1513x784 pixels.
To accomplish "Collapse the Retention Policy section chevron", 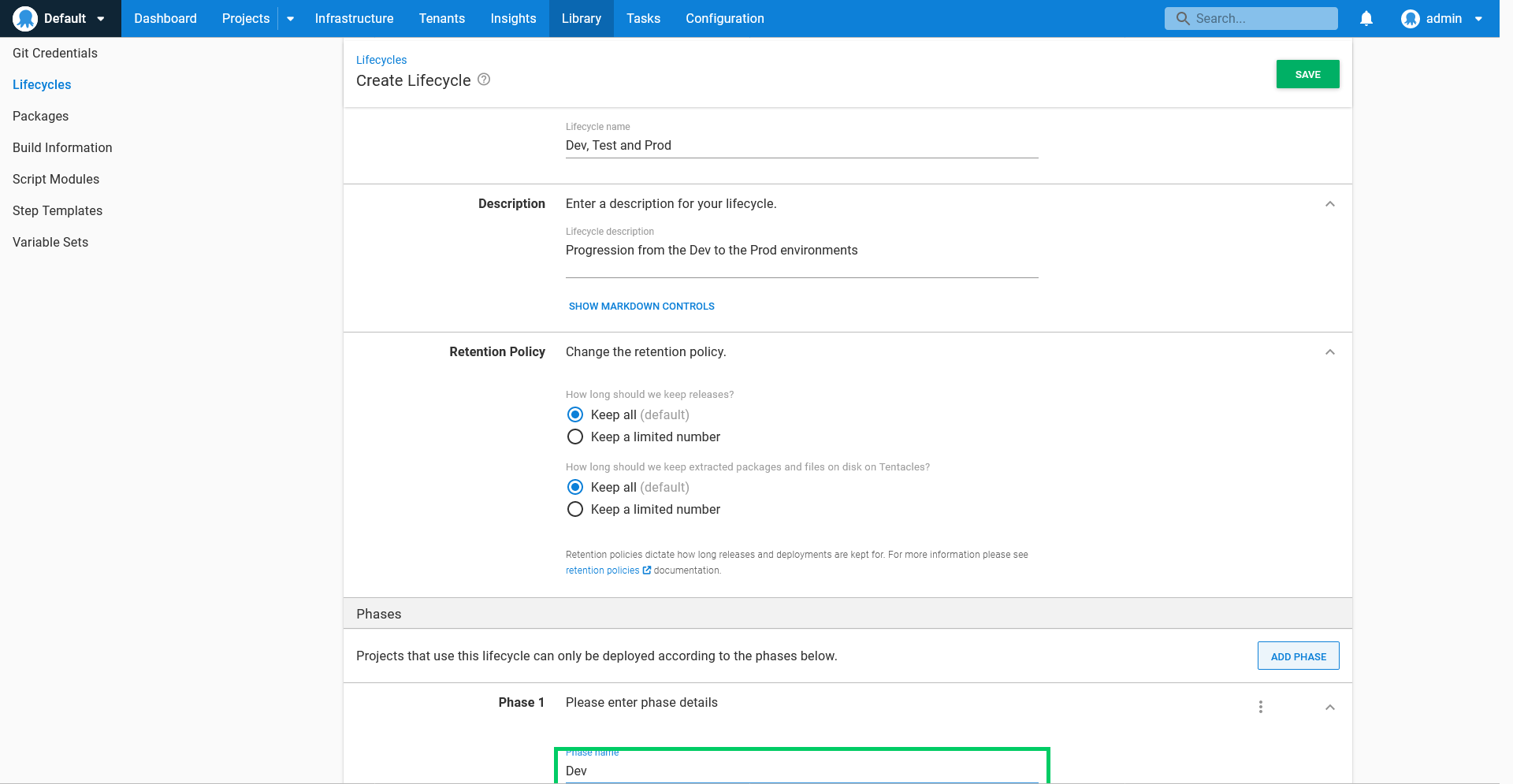I will pyautogui.click(x=1330, y=352).
